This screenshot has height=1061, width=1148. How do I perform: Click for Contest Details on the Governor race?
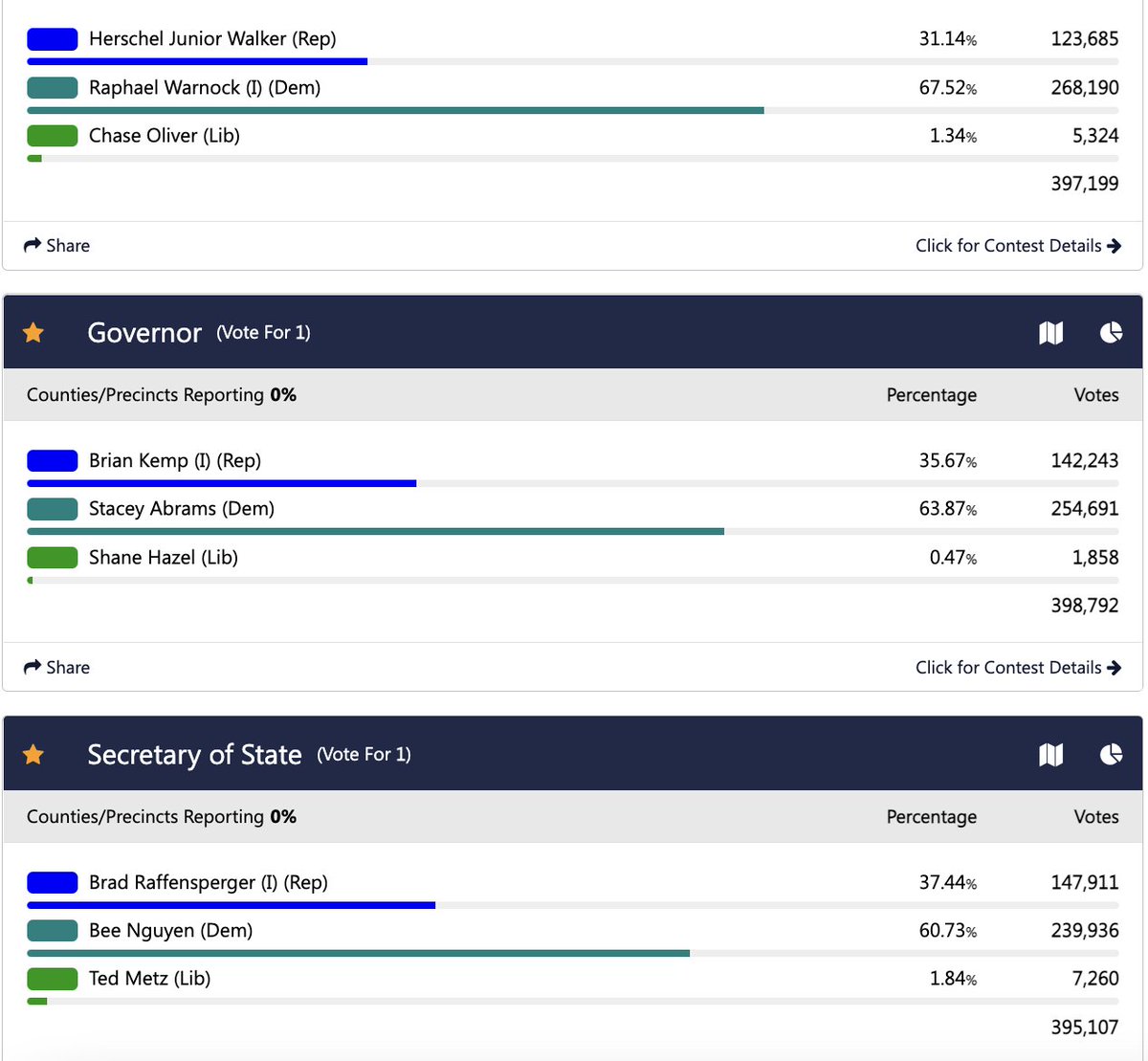pos(1008,667)
